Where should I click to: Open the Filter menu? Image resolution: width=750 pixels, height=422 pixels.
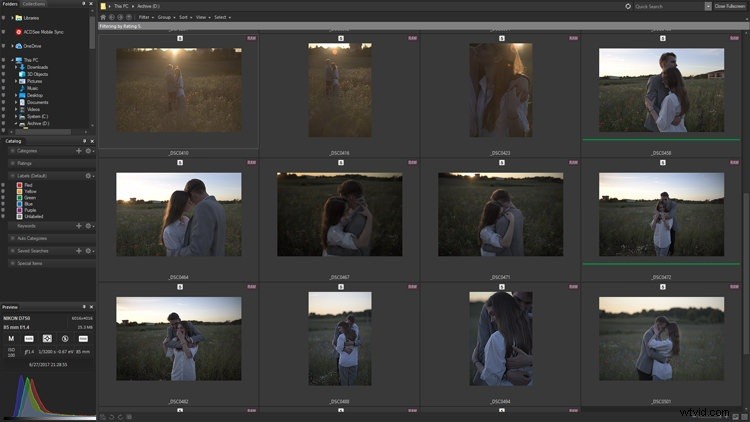tap(146, 17)
